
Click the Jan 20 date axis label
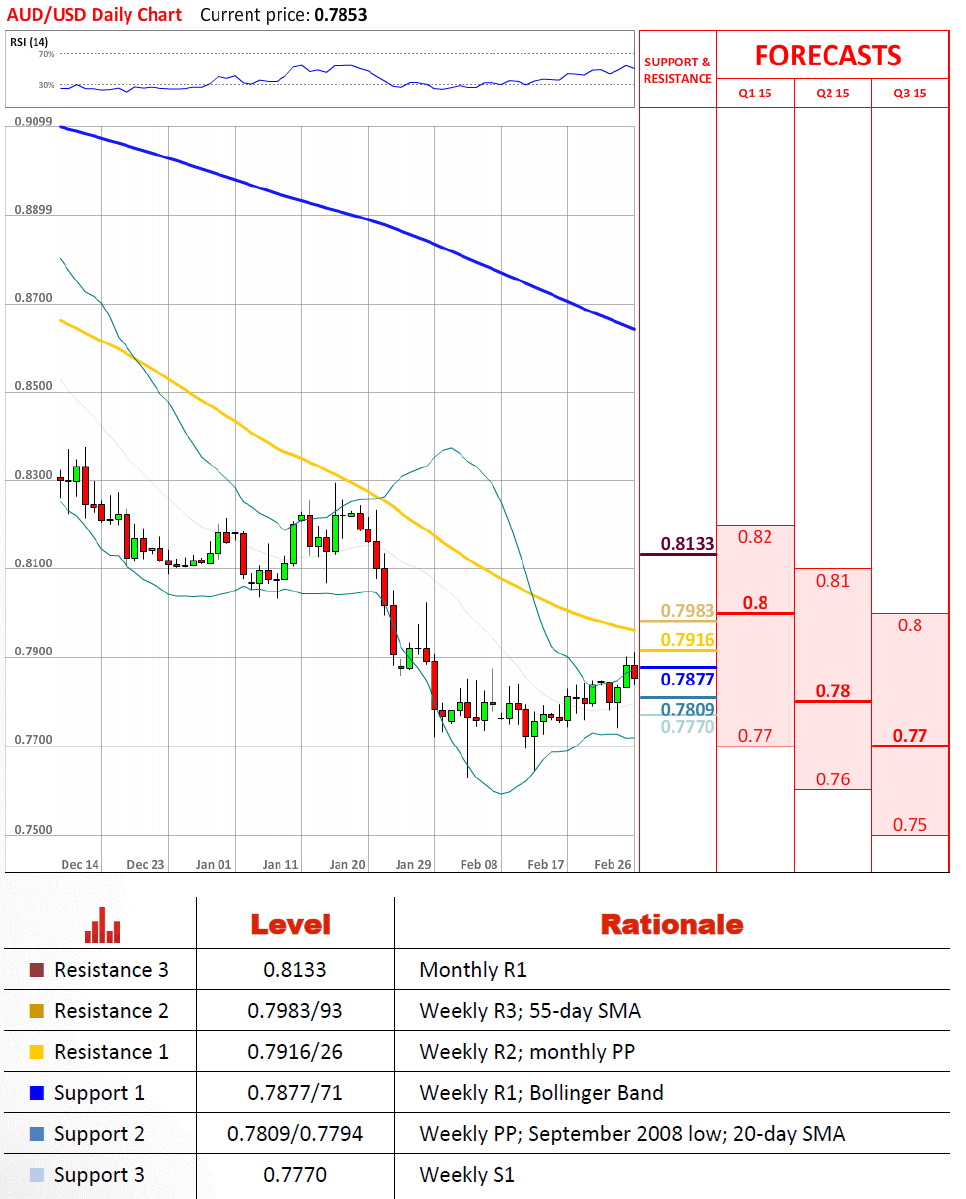click(x=347, y=865)
